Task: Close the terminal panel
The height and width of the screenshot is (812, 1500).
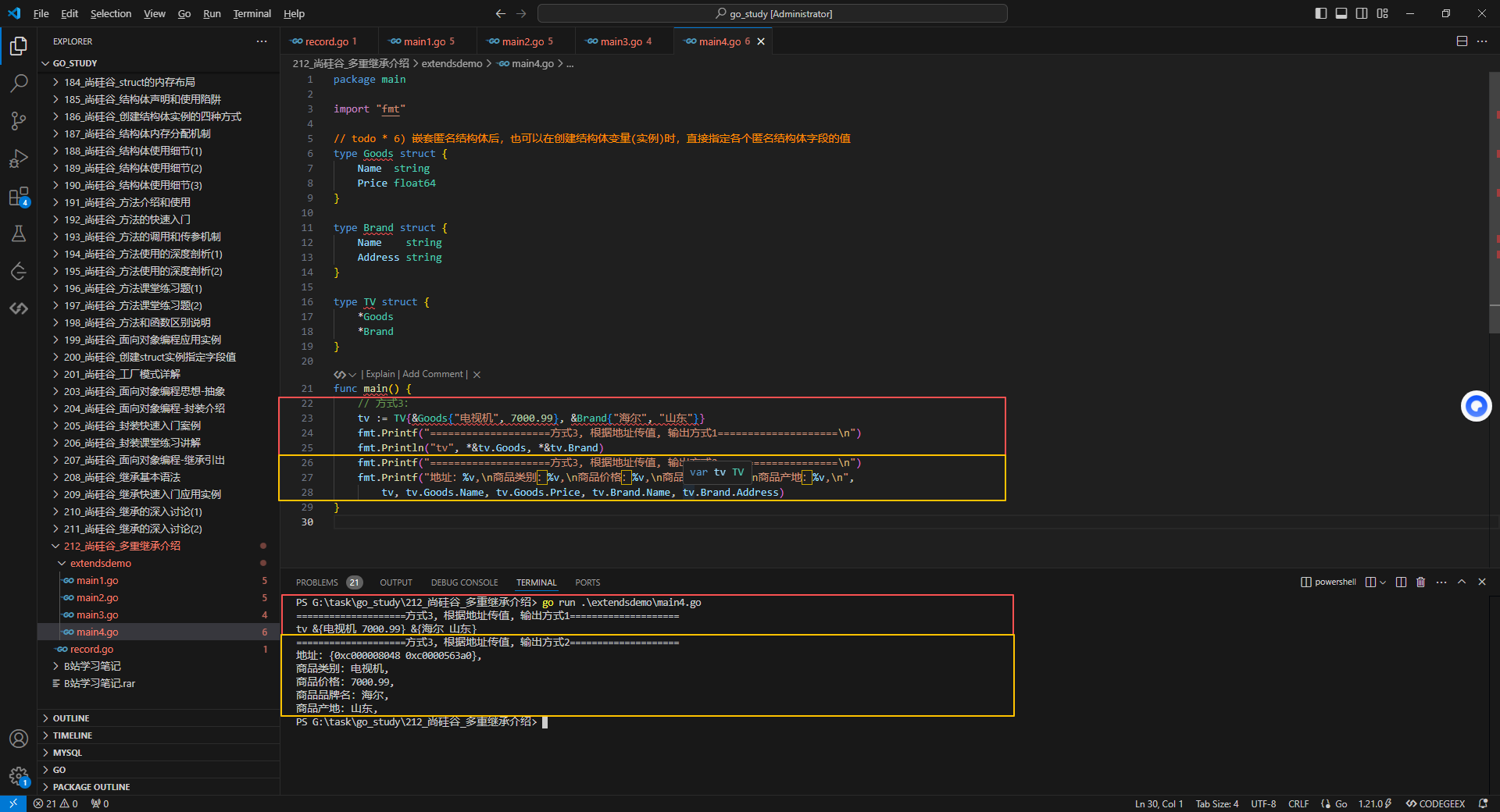Action: (x=1482, y=582)
